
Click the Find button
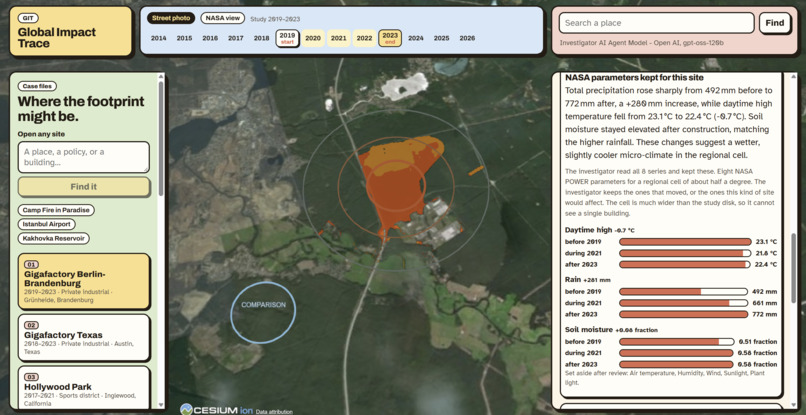coord(775,23)
